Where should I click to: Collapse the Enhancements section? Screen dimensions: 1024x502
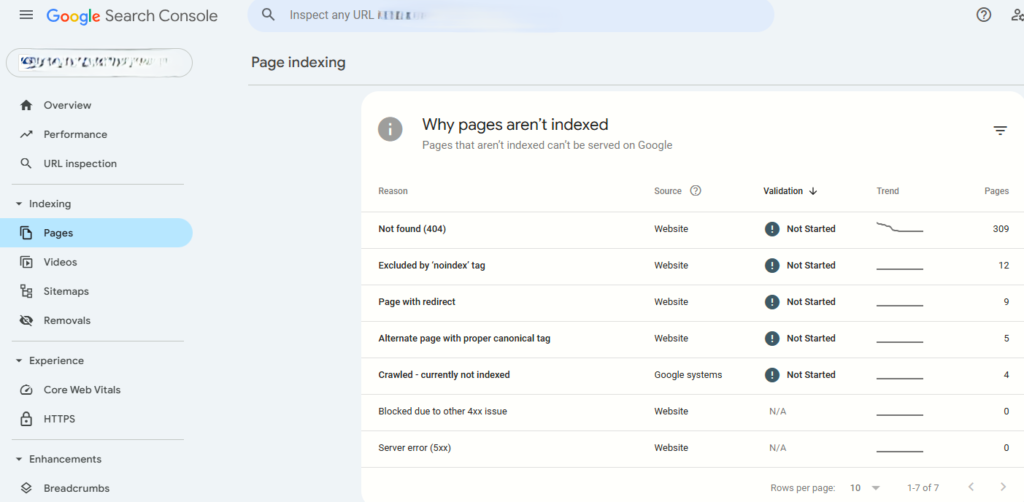pyautogui.click(x=19, y=459)
